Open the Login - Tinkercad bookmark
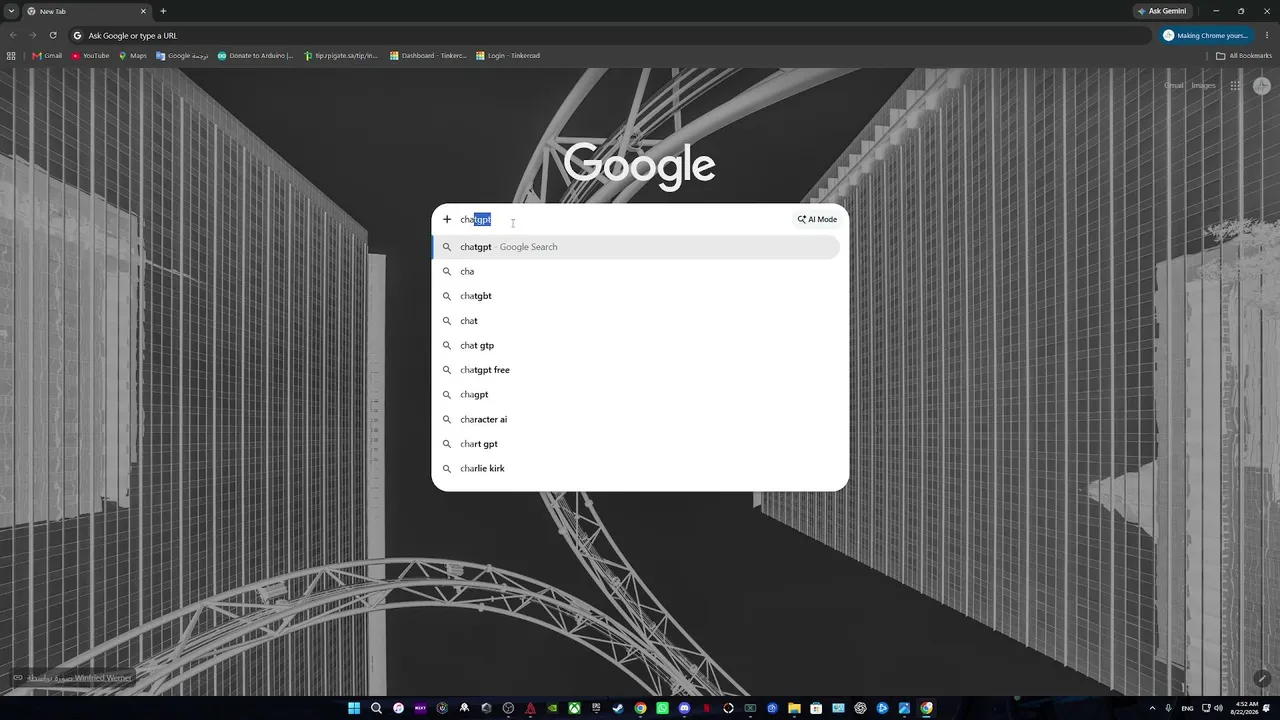The height and width of the screenshot is (720, 1280). 508,56
